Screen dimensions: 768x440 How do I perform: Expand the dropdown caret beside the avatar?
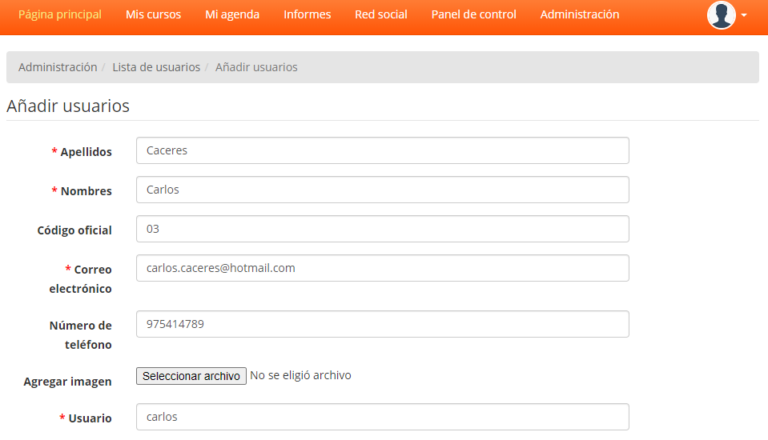click(x=744, y=16)
